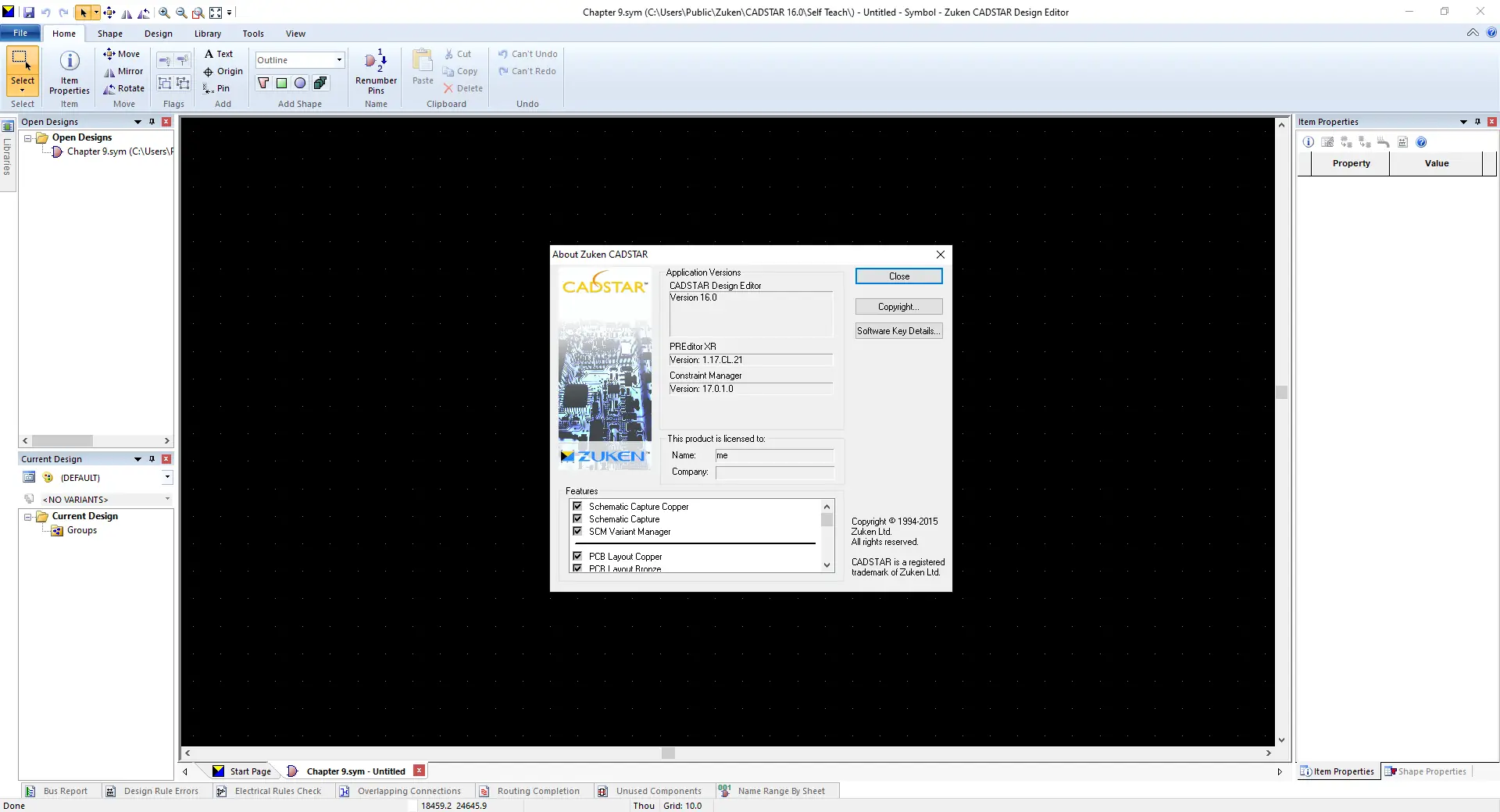This screenshot has width=1500, height=812.
Task: Close the Chapter 9.sym document tab
Action: 419,771
